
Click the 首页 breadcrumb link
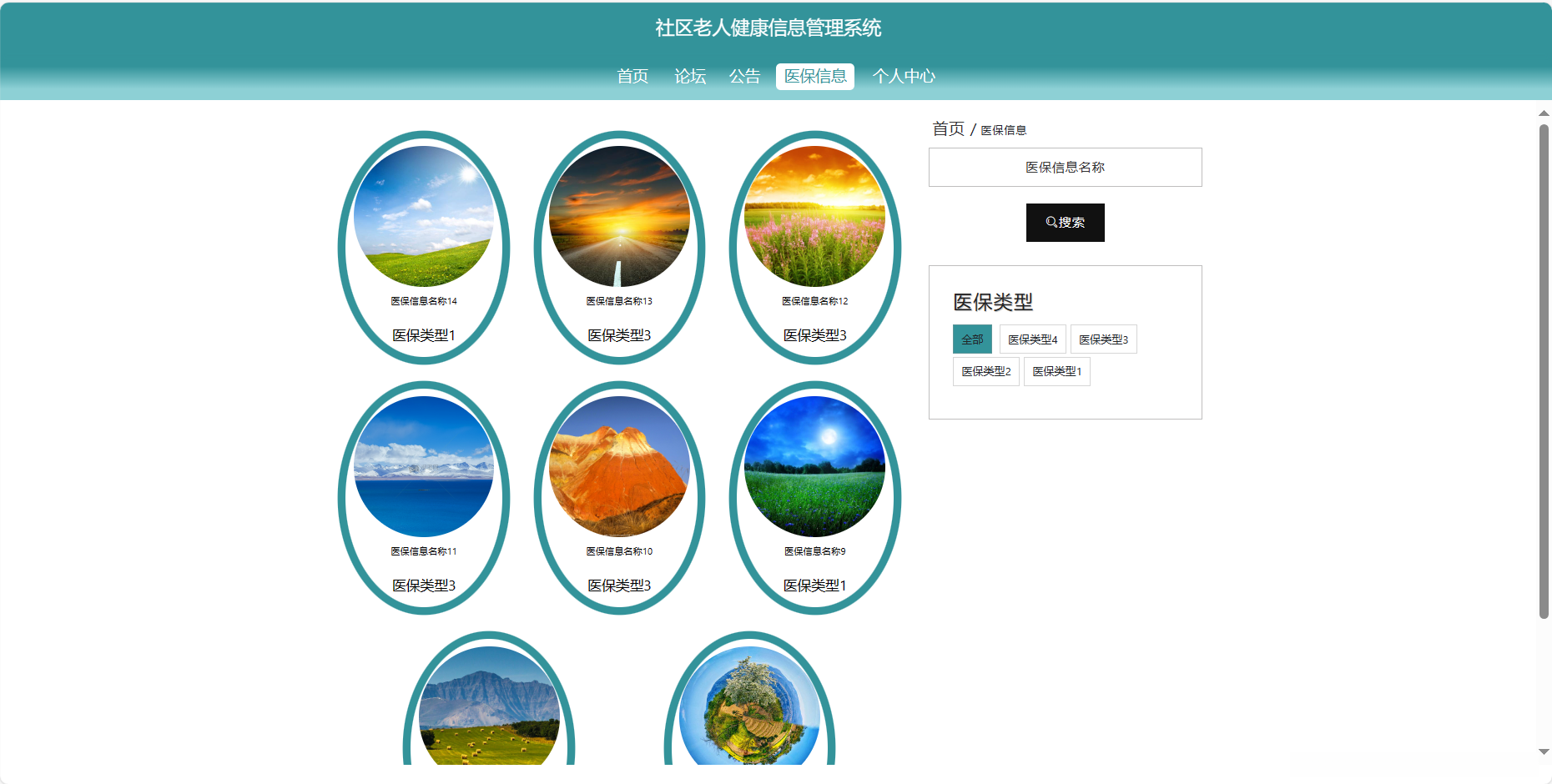click(950, 128)
